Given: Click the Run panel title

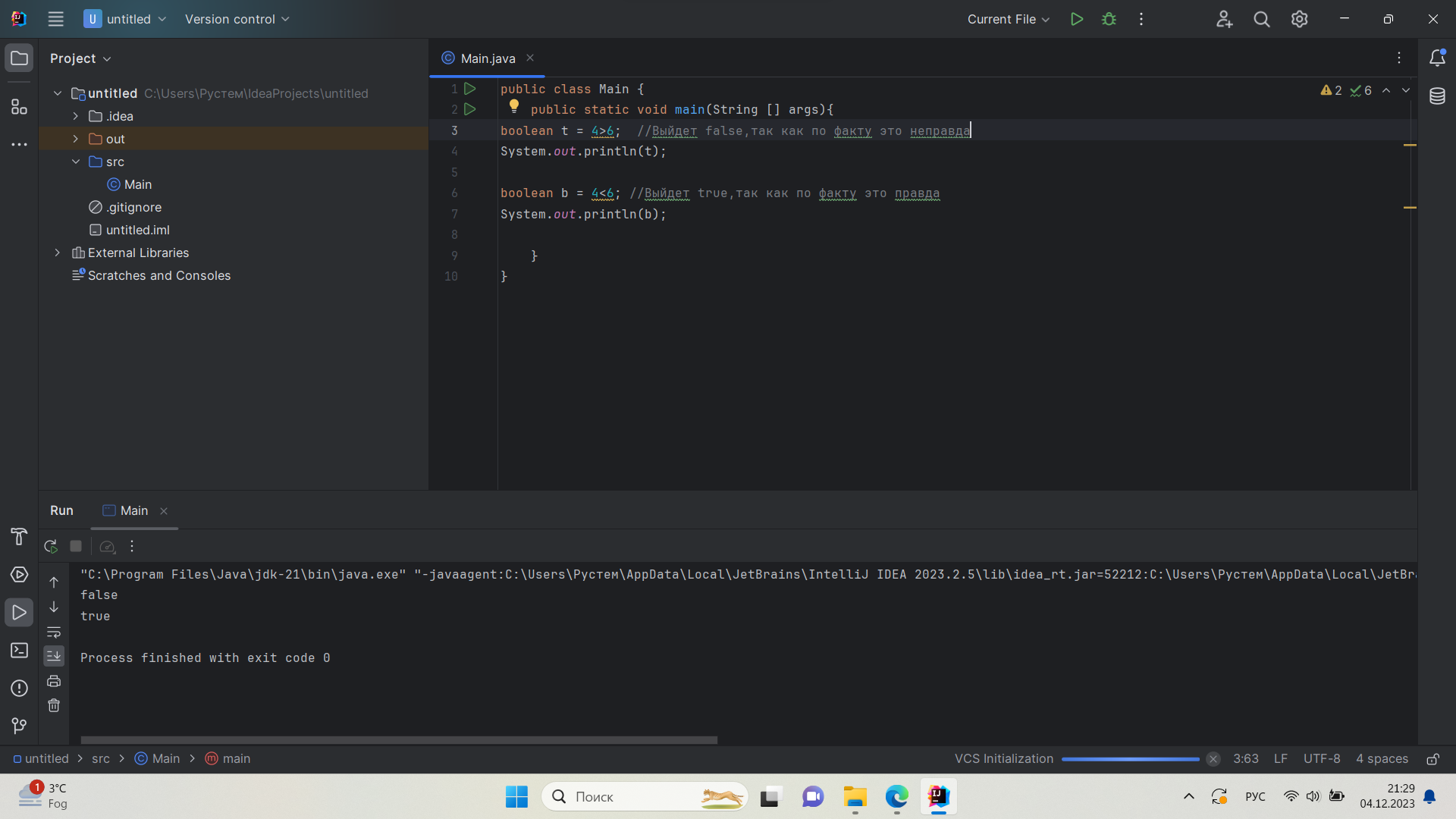Looking at the screenshot, I should point(61,511).
